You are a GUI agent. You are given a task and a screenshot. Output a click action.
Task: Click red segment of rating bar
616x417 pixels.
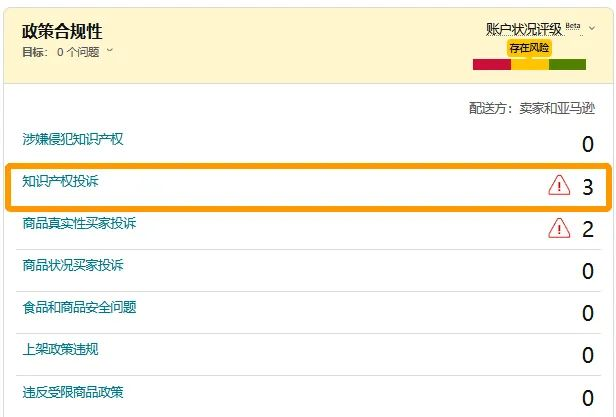pyautogui.click(x=492, y=65)
